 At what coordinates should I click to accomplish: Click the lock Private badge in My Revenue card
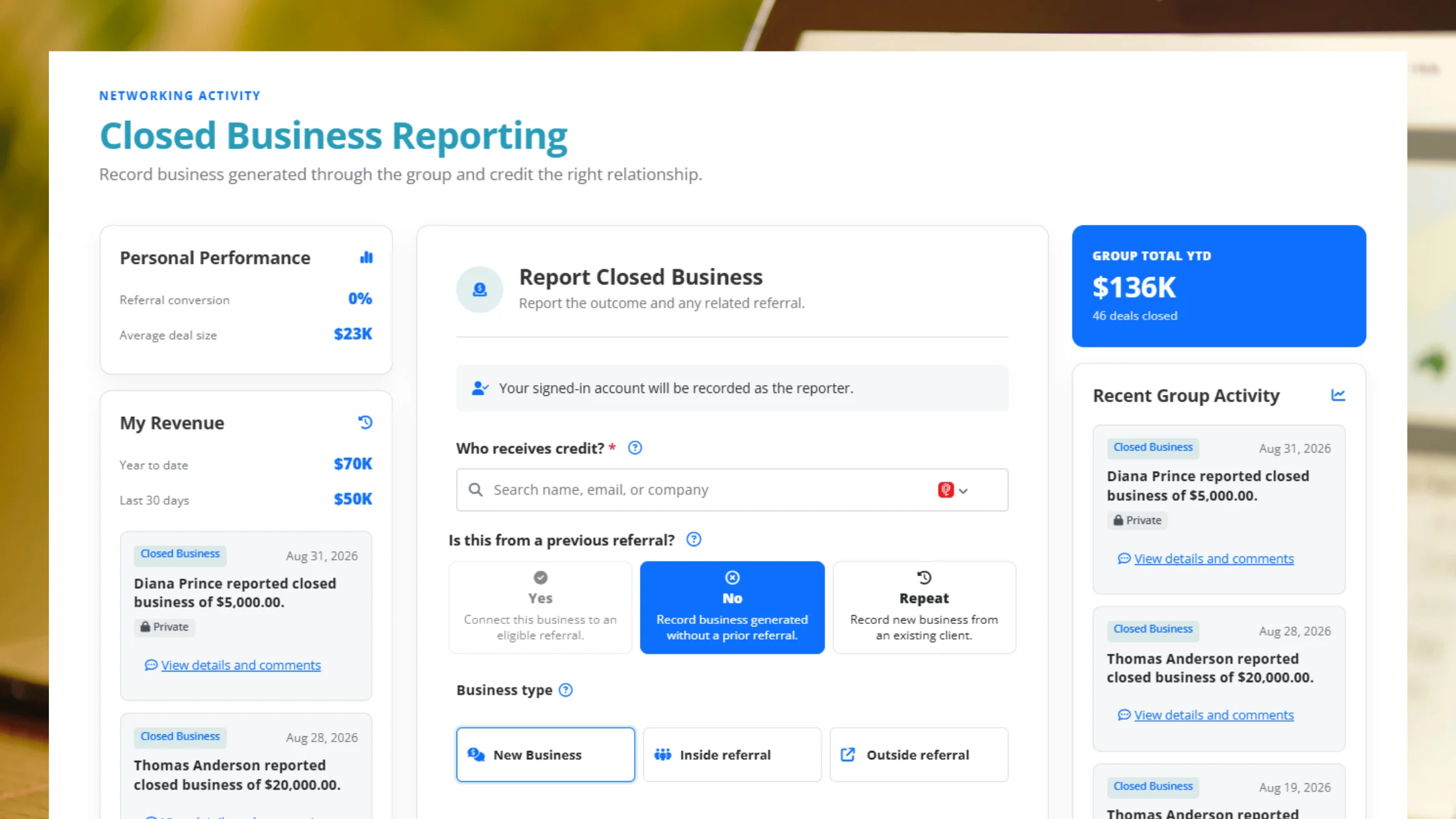coord(164,626)
